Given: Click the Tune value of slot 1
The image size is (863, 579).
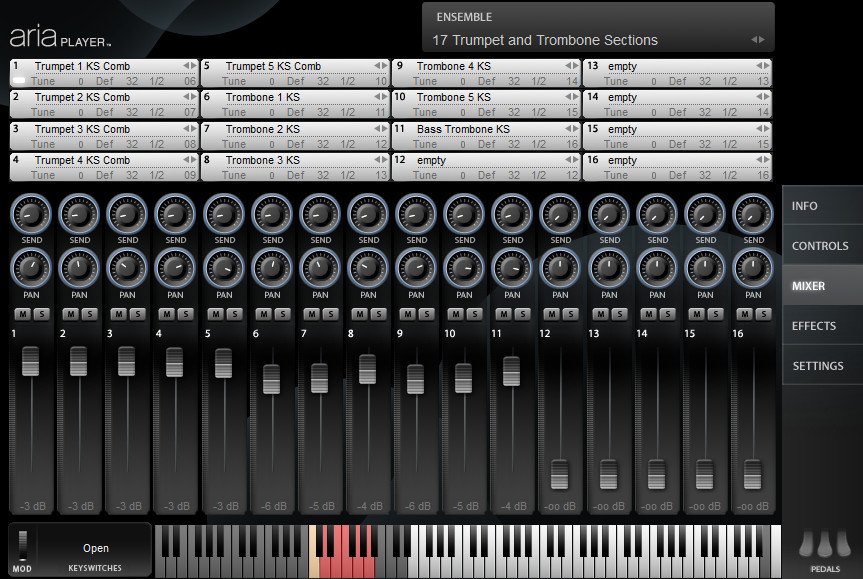Looking at the screenshot, I should 81,81.
